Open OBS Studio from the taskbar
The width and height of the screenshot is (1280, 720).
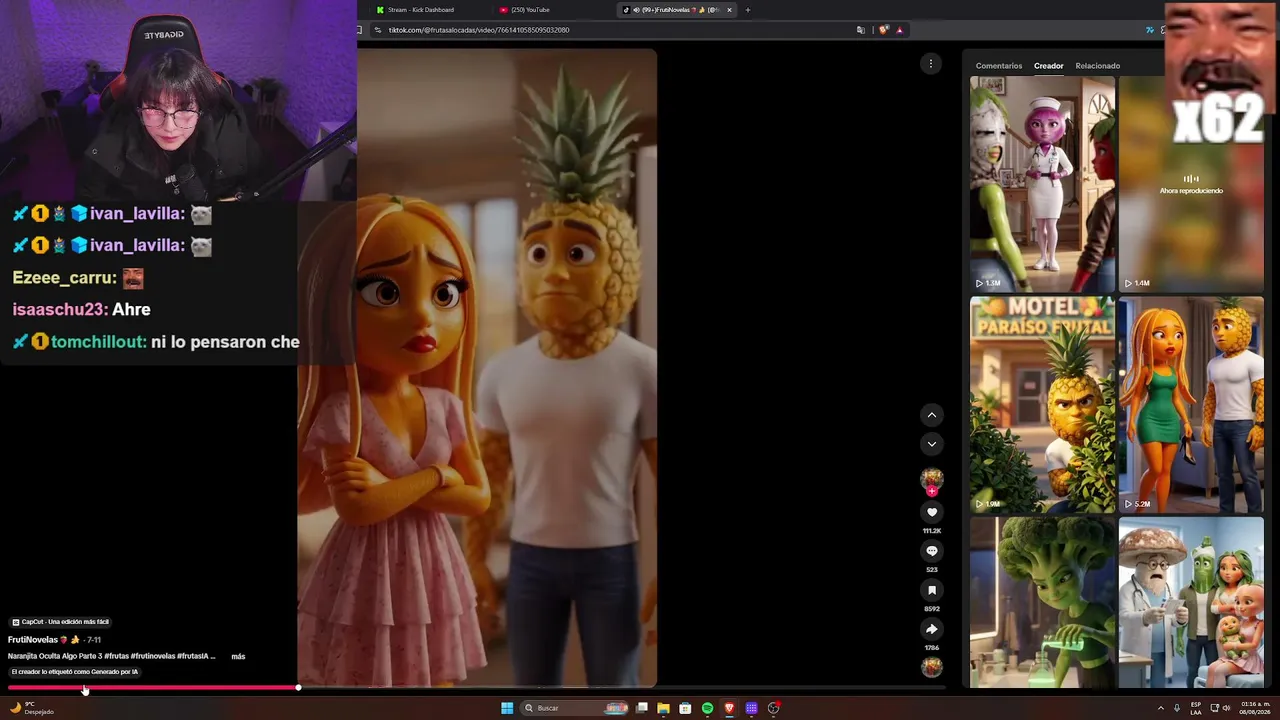pos(773,708)
